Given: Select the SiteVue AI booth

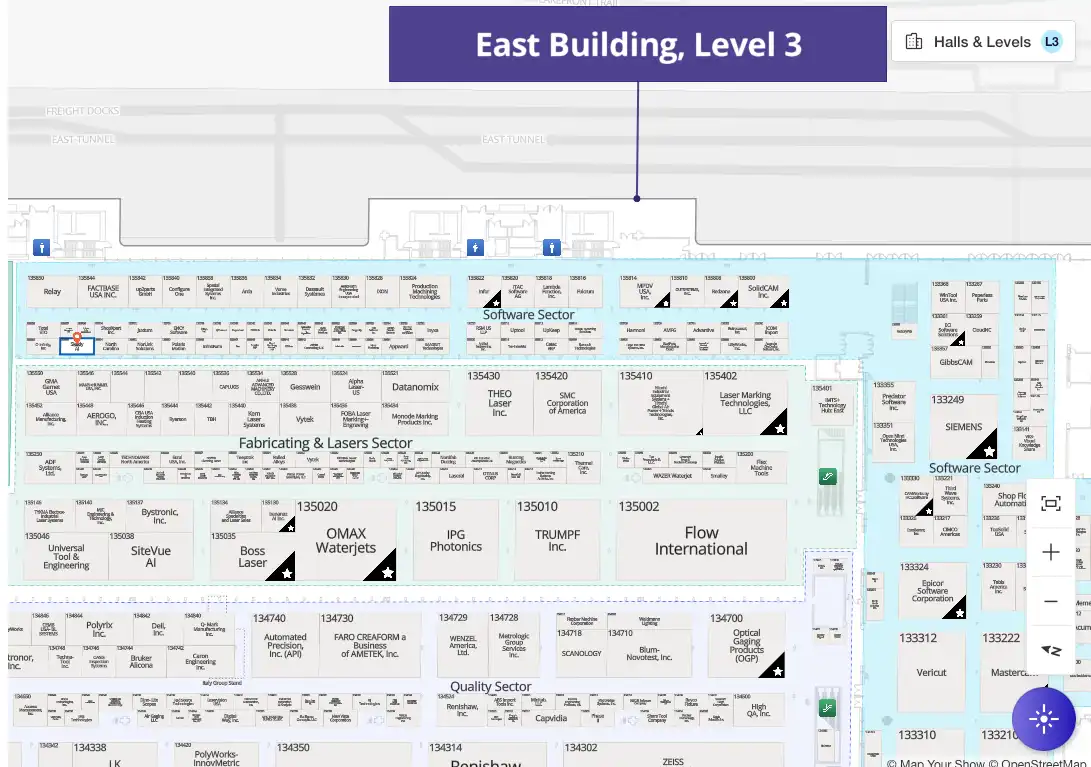Looking at the screenshot, I should [x=151, y=557].
